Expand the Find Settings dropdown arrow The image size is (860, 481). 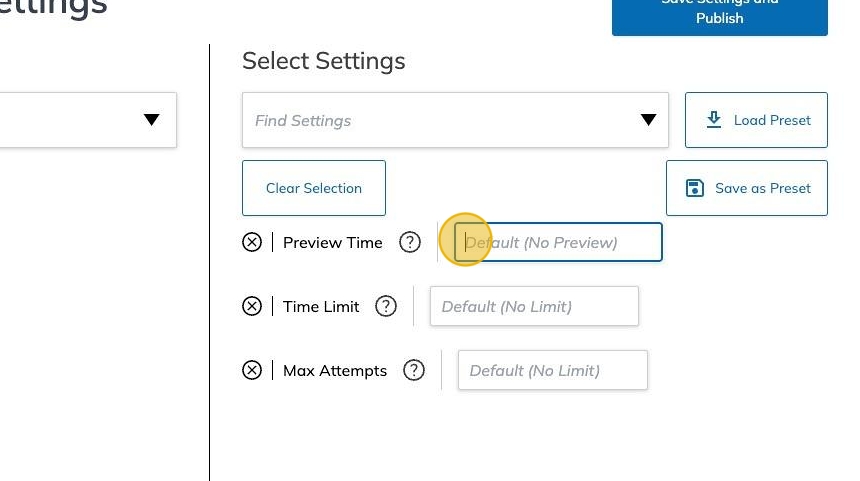(648, 120)
